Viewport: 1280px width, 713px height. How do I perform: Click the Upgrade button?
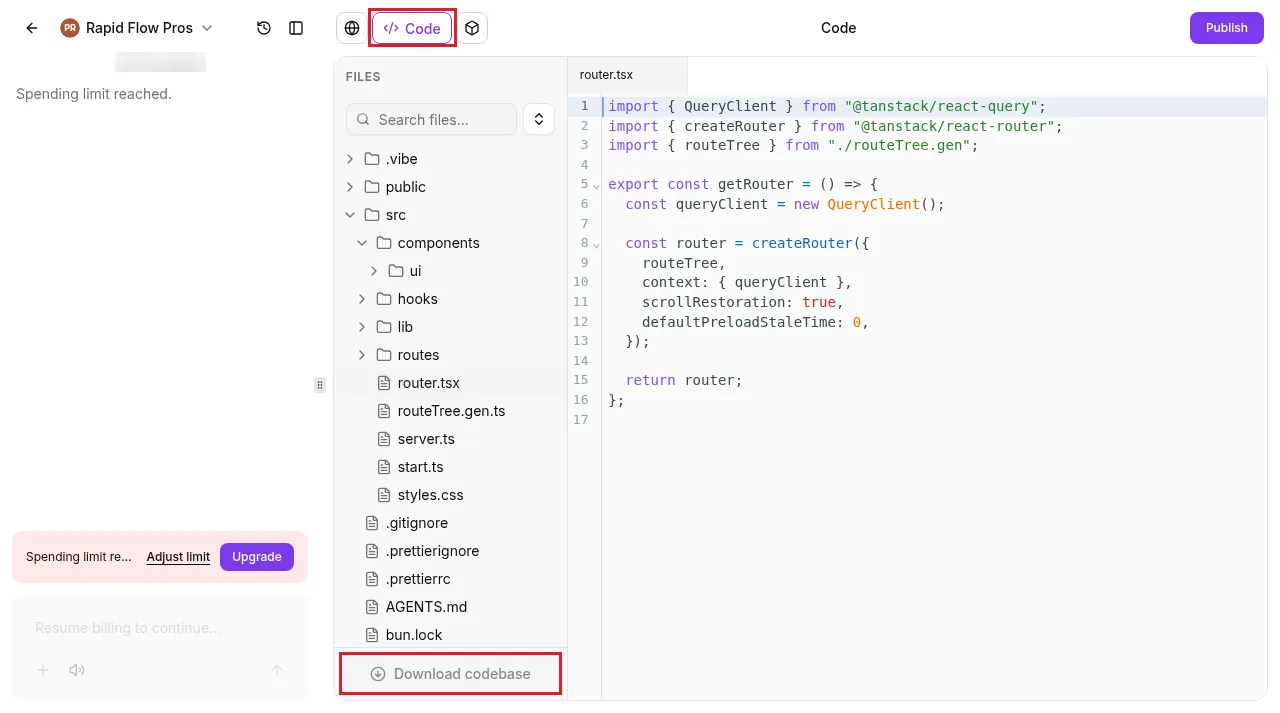pyautogui.click(x=257, y=557)
